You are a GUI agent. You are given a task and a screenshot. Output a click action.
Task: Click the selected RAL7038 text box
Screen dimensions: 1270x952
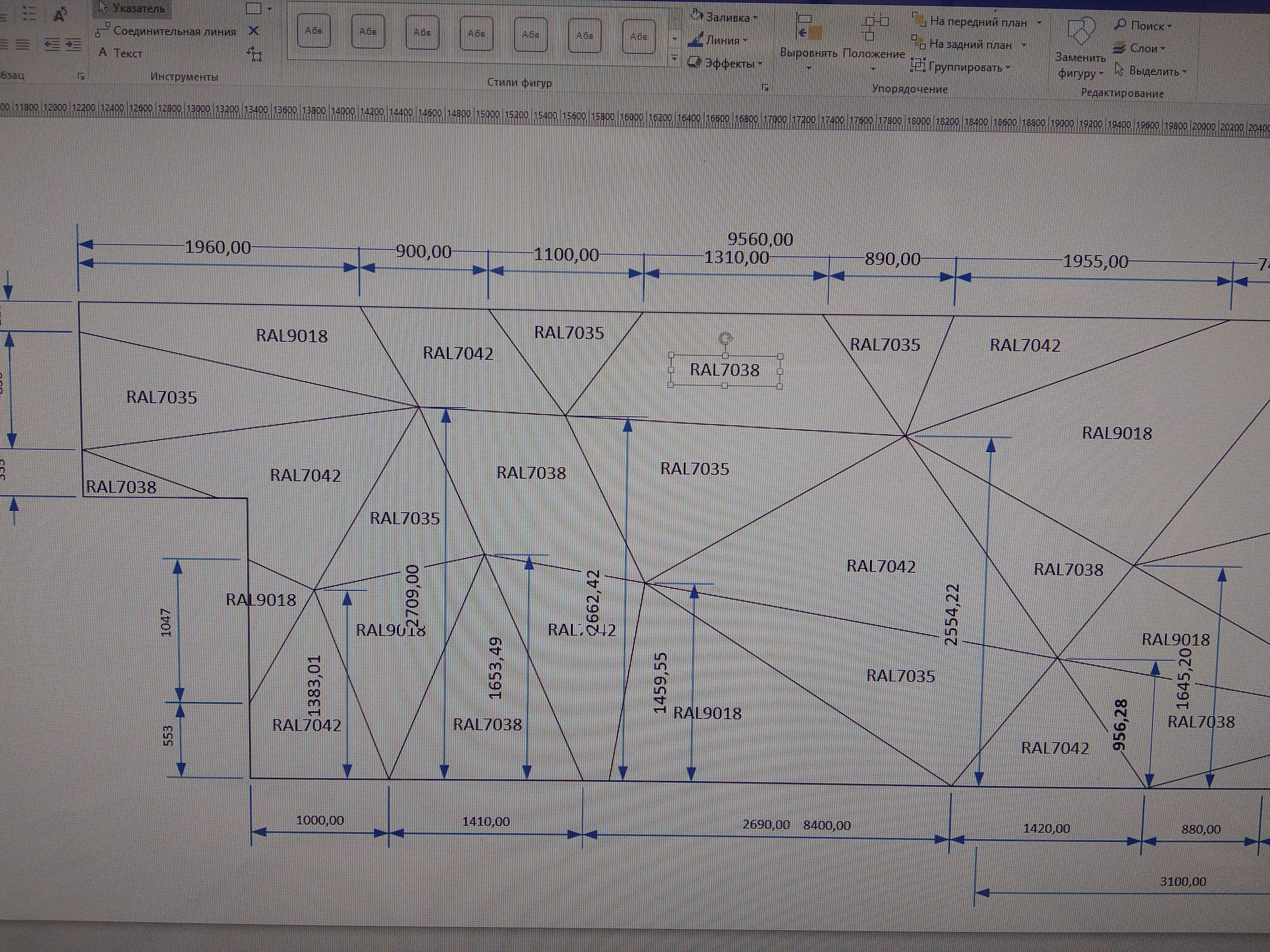click(x=724, y=370)
